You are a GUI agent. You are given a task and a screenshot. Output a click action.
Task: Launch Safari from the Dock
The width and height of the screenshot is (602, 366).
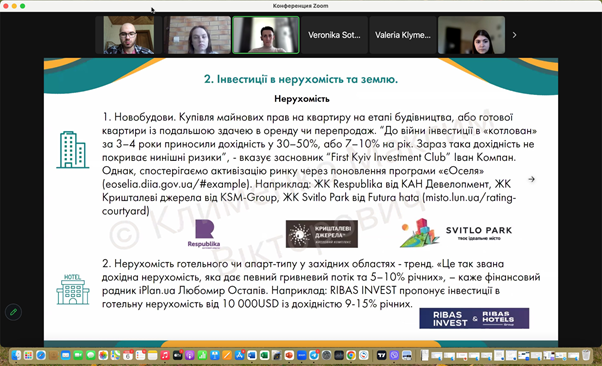point(41,355)
